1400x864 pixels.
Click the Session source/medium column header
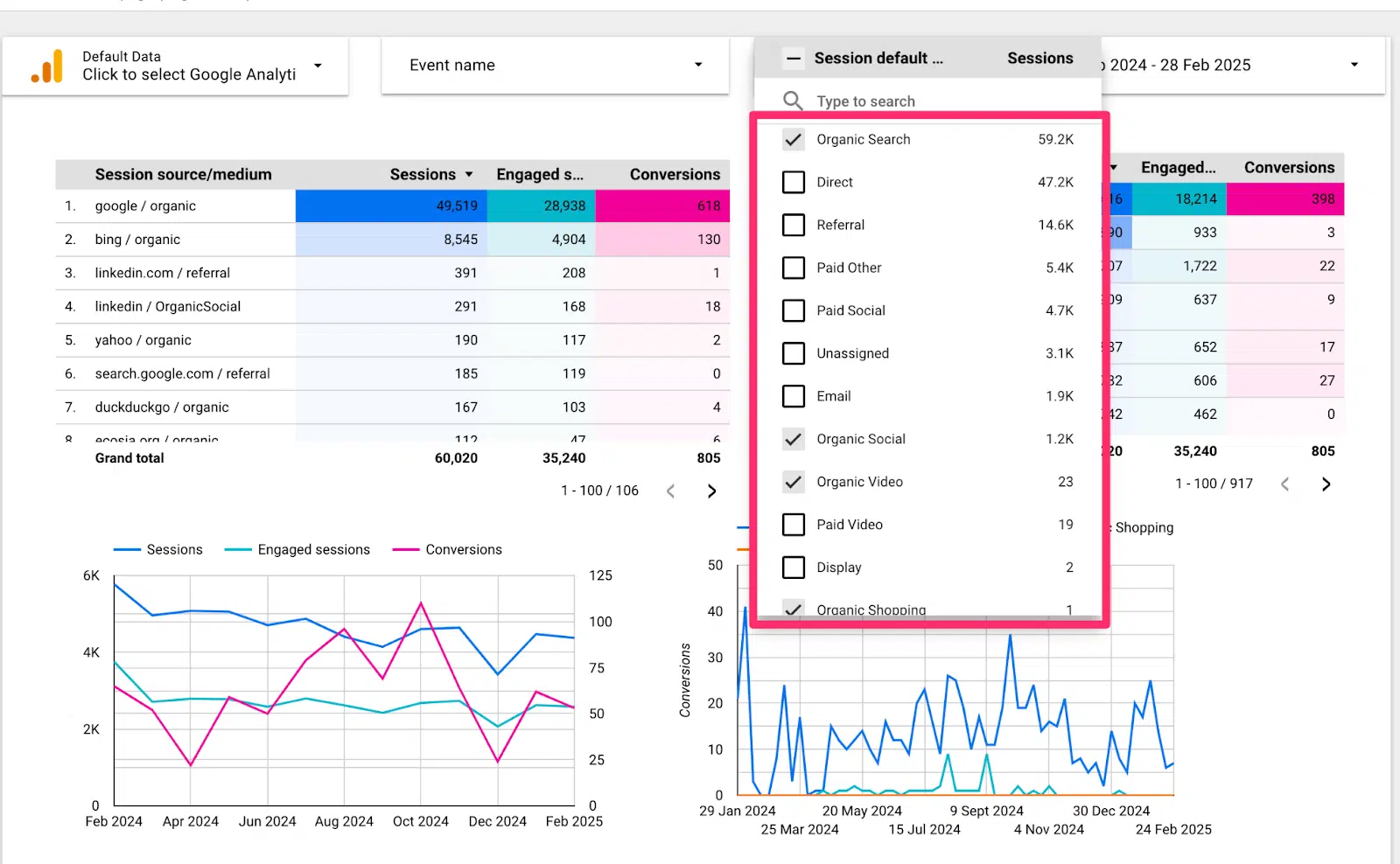pos(183,175)
